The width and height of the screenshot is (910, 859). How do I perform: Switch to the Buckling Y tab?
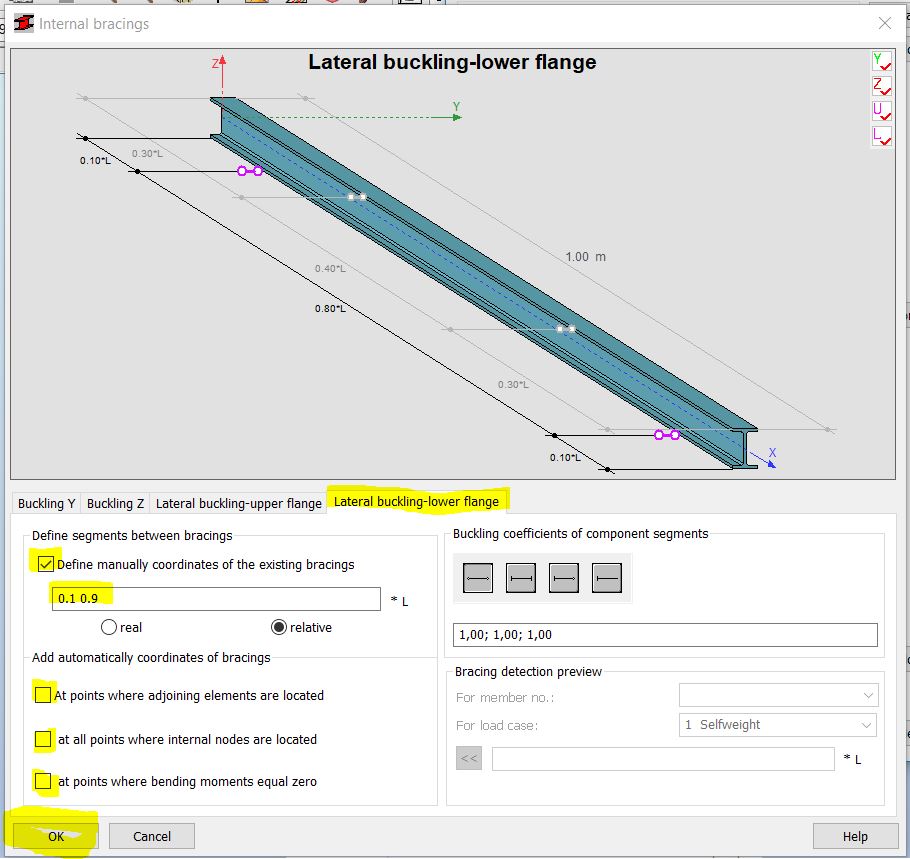pos(45,503)
